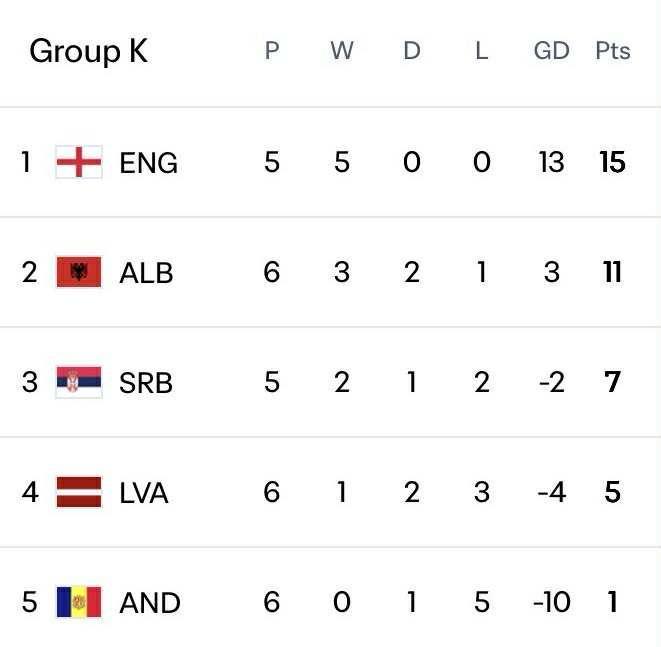
Task: Click the Pts column header
Action: [x=612, y=51]
